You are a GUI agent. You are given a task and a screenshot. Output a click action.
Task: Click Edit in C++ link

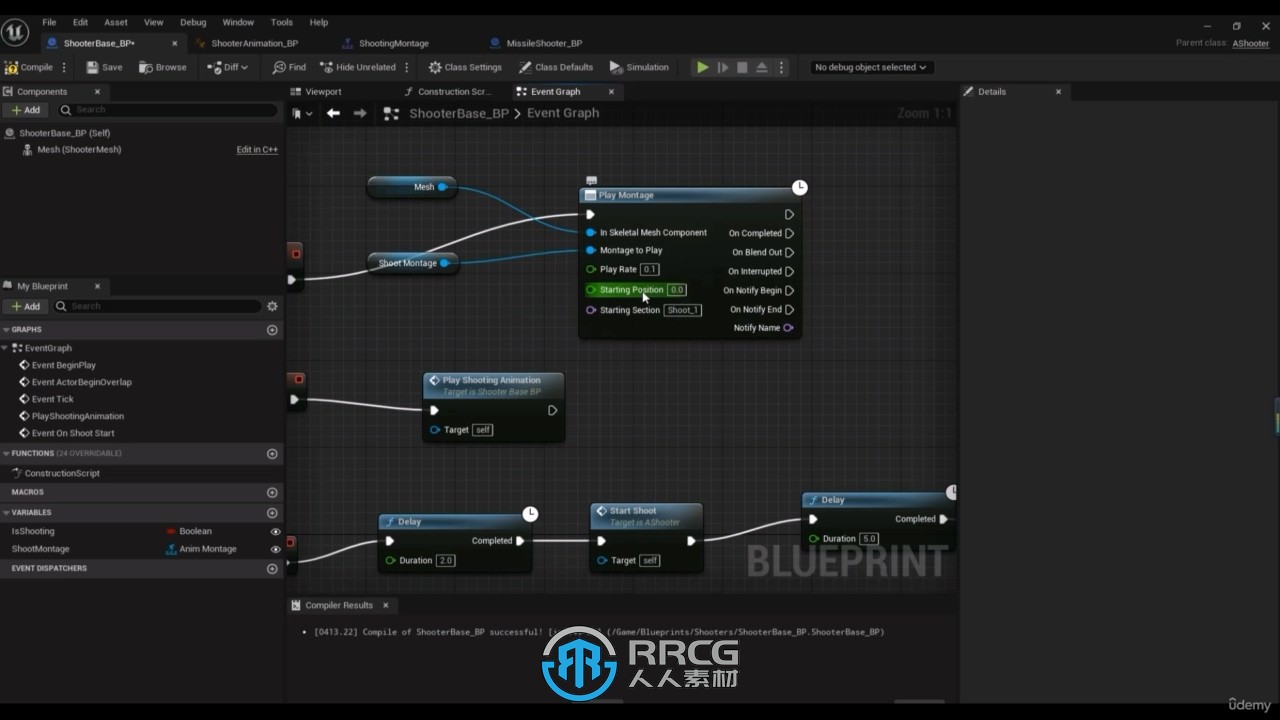257,149
